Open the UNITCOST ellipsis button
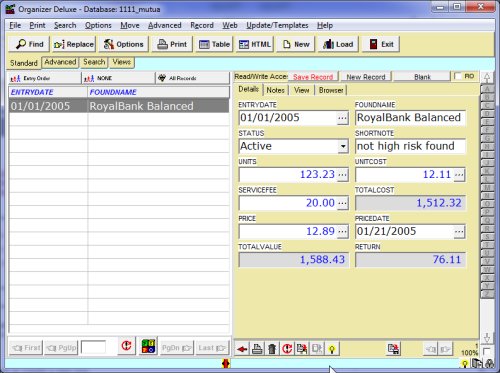This screenshot has width=500, height=373. (x=459, y=175)
